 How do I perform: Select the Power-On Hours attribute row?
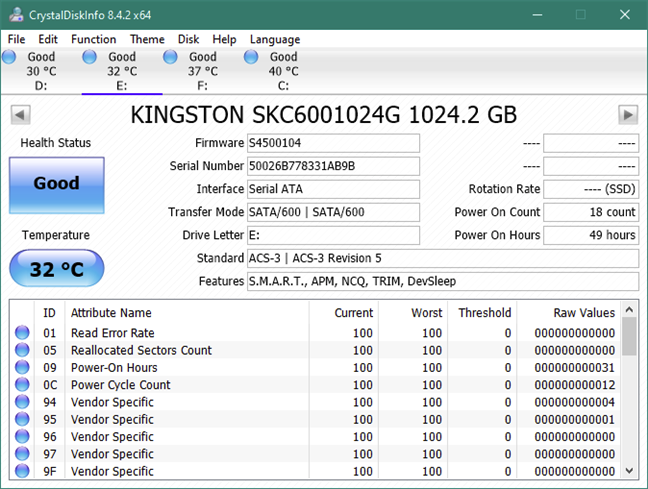tap(315, 367)
